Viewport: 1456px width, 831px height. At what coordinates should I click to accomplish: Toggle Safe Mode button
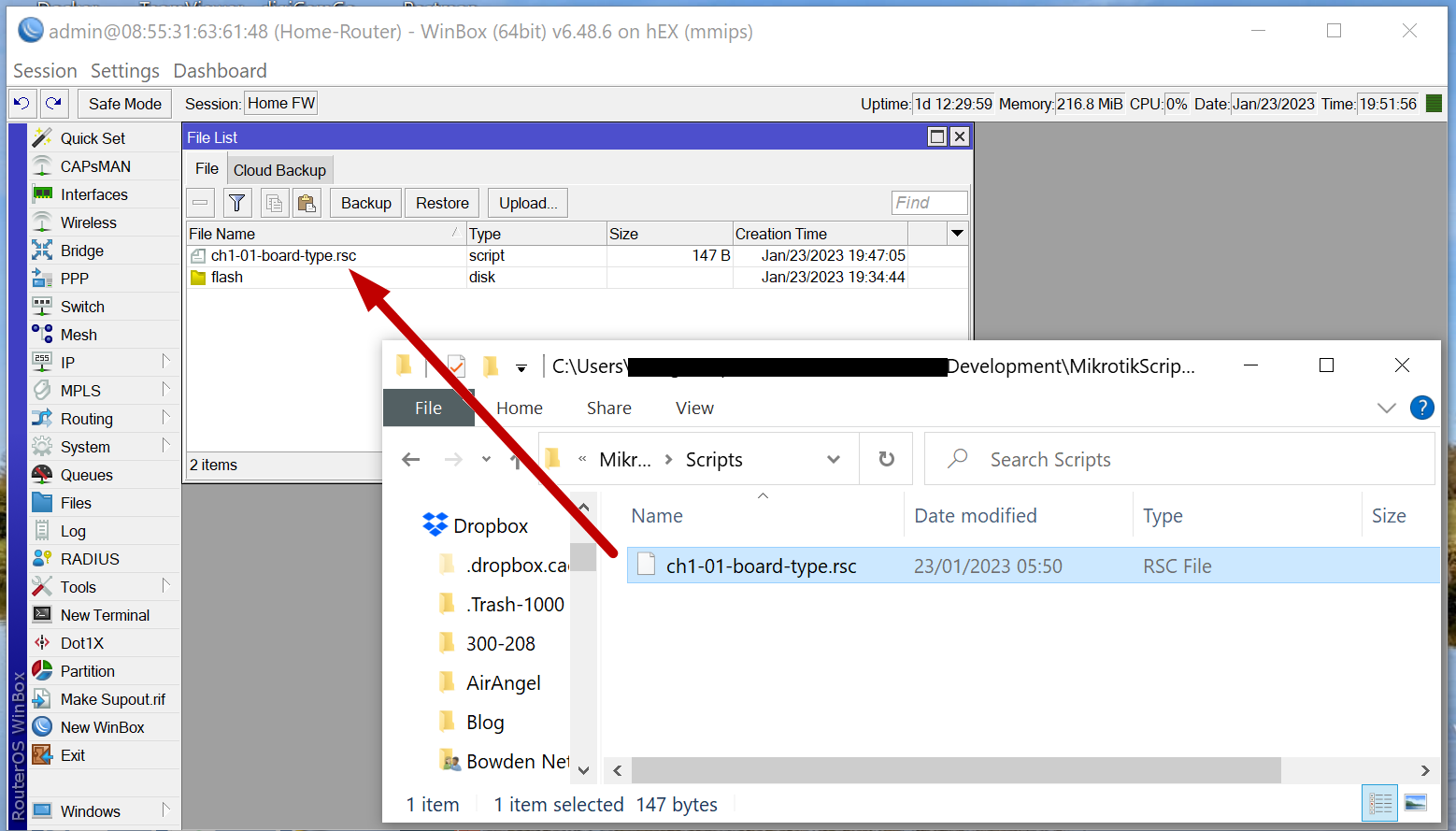tap(124, 104)
